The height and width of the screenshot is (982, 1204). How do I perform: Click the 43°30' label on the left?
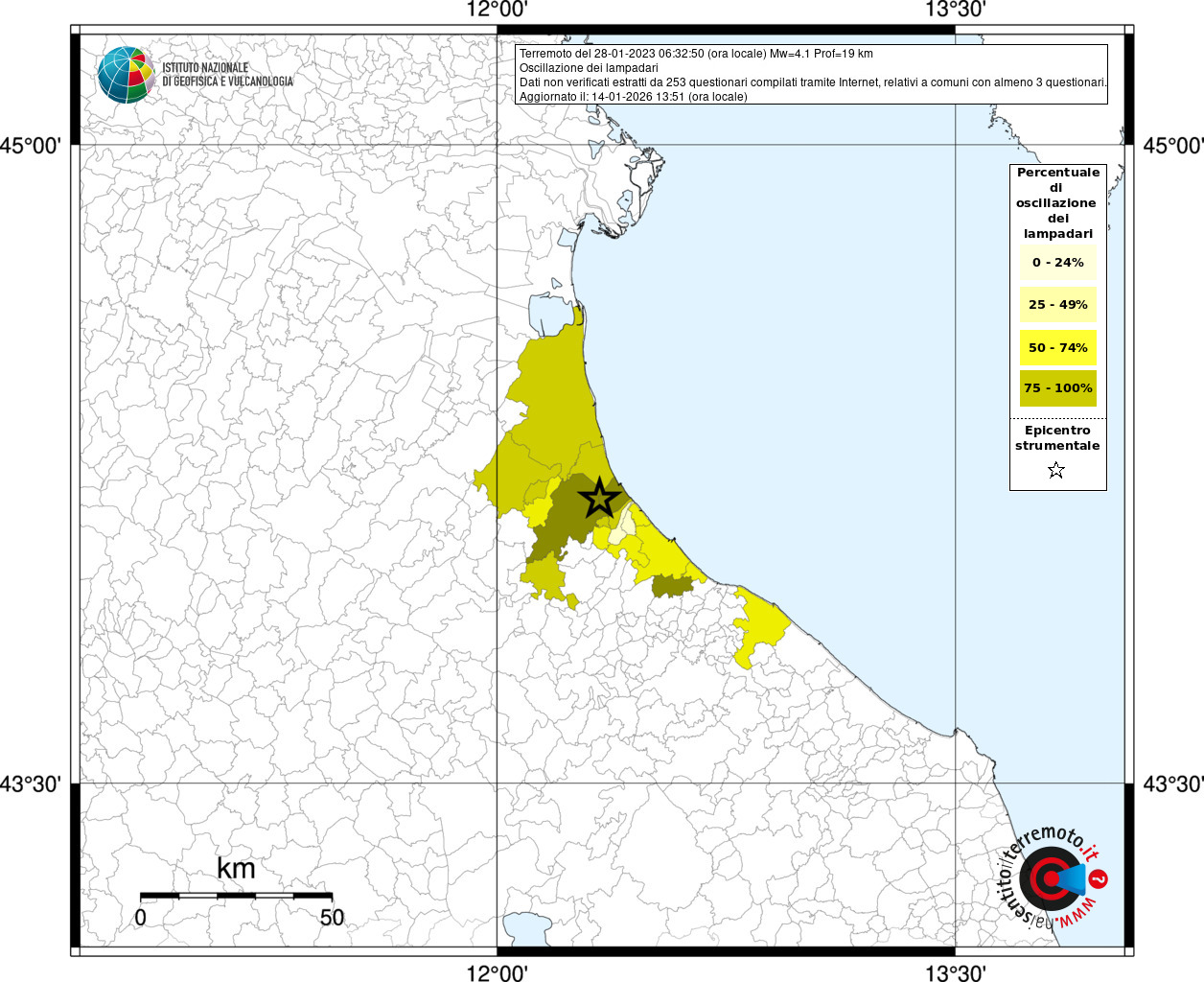32,784
